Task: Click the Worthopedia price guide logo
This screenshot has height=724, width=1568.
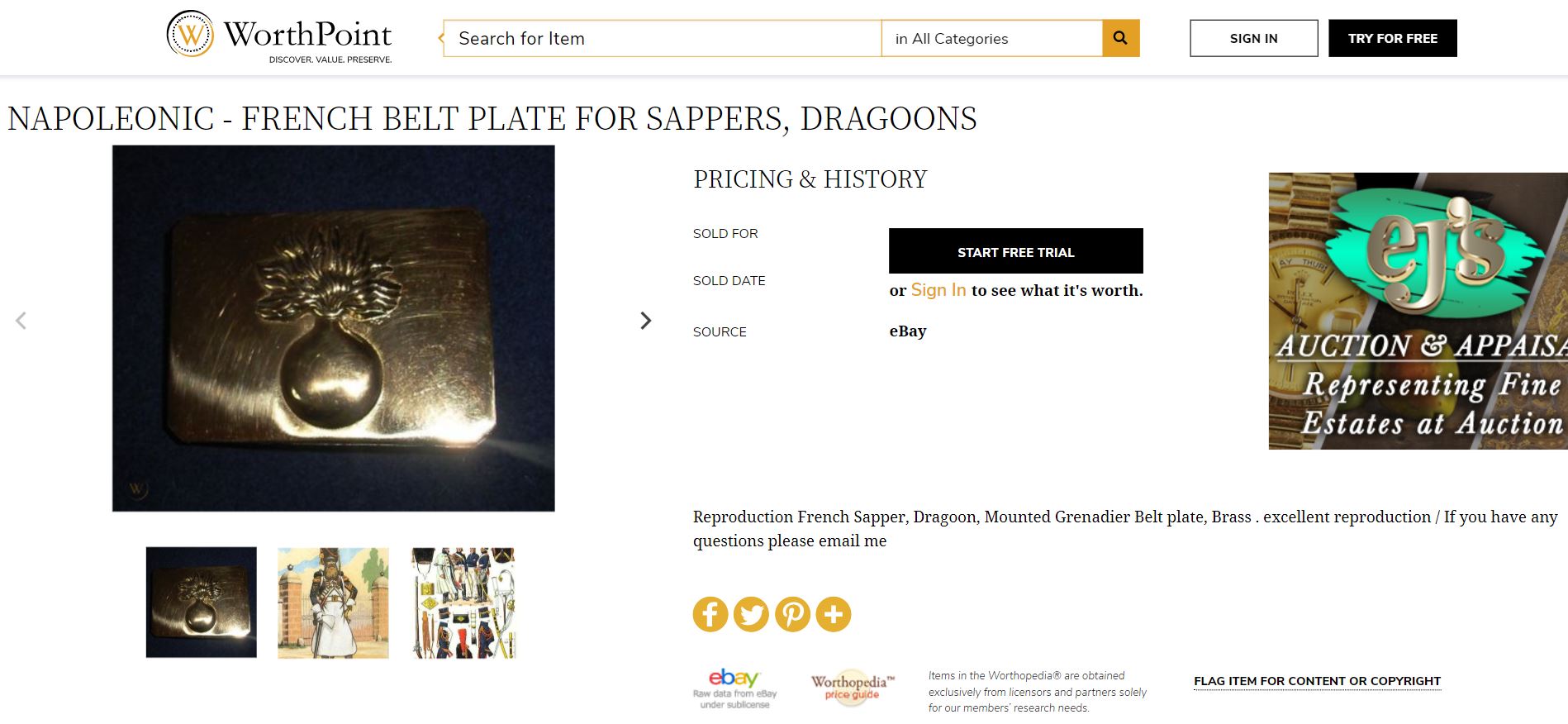Action: coord(852,687)
